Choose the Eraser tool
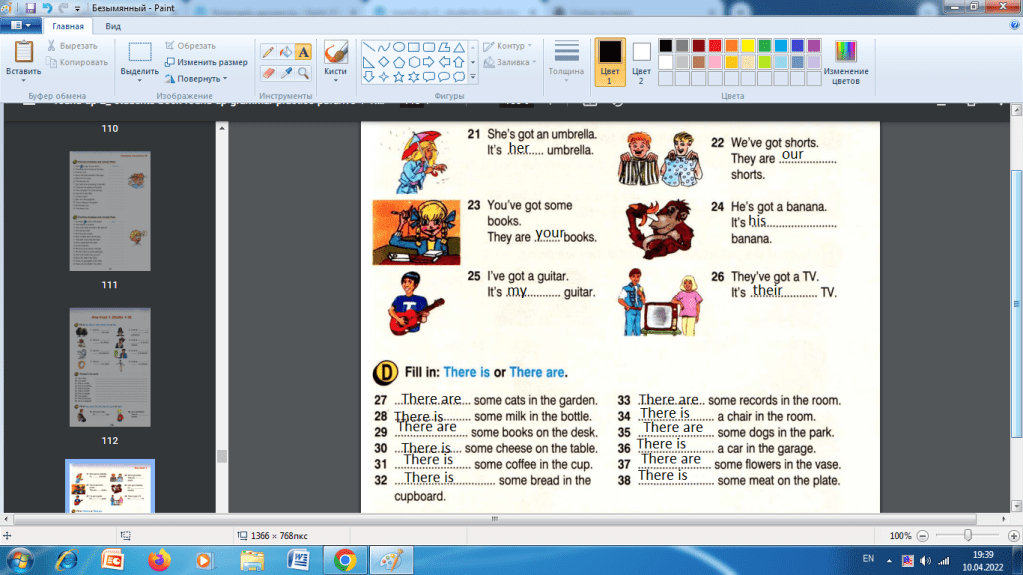The height and width of the screenshot is (575, 1023). tap(268, 73)
